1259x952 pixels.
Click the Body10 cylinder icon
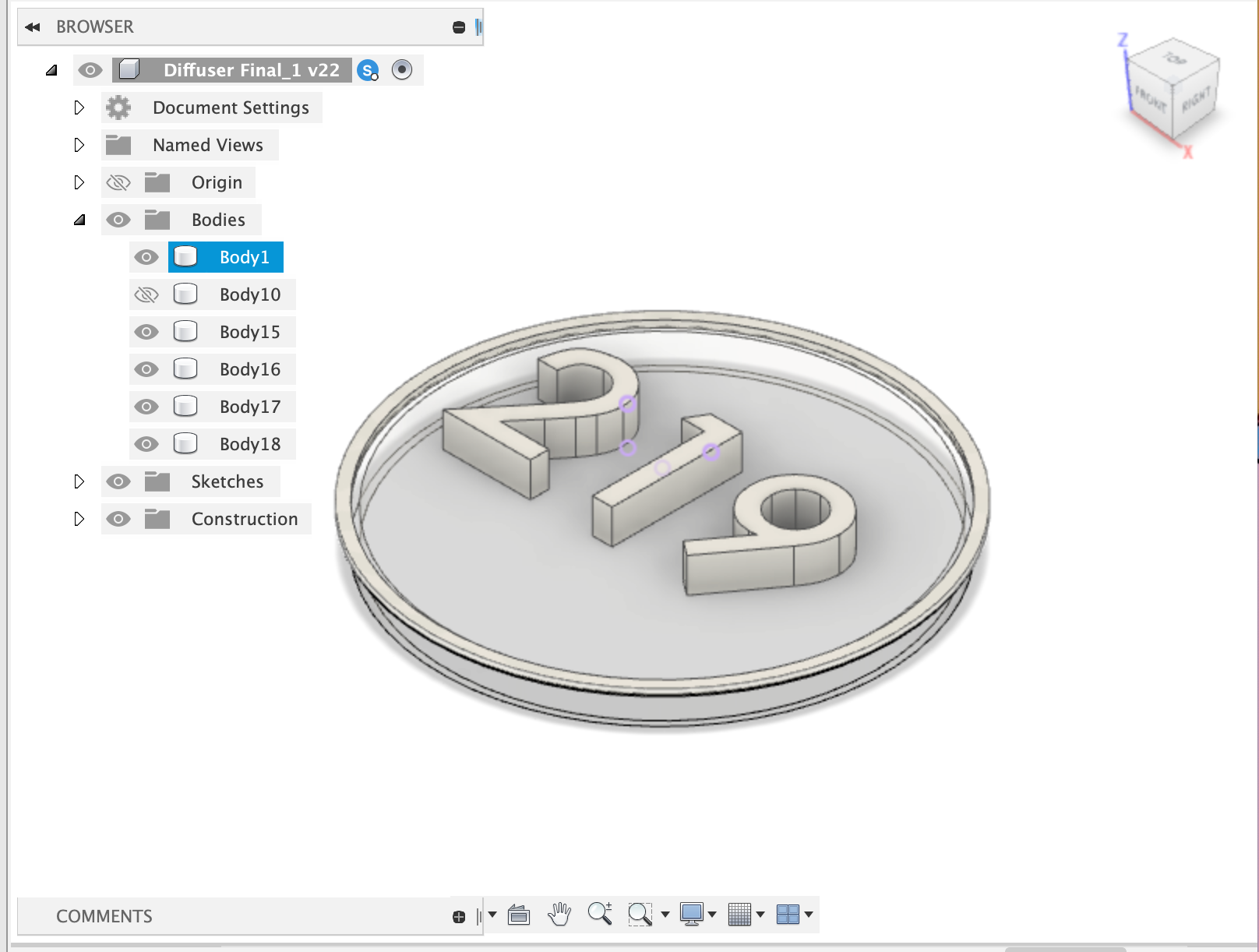(x=185, y=294)
